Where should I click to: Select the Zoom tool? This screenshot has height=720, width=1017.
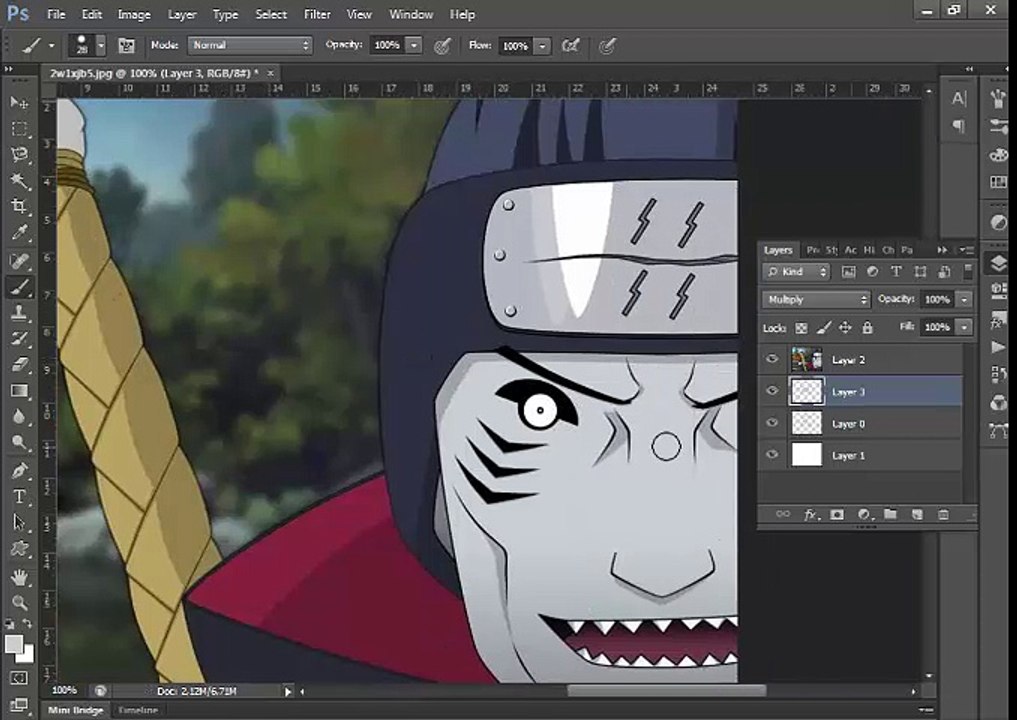click(x=19, y=603)
